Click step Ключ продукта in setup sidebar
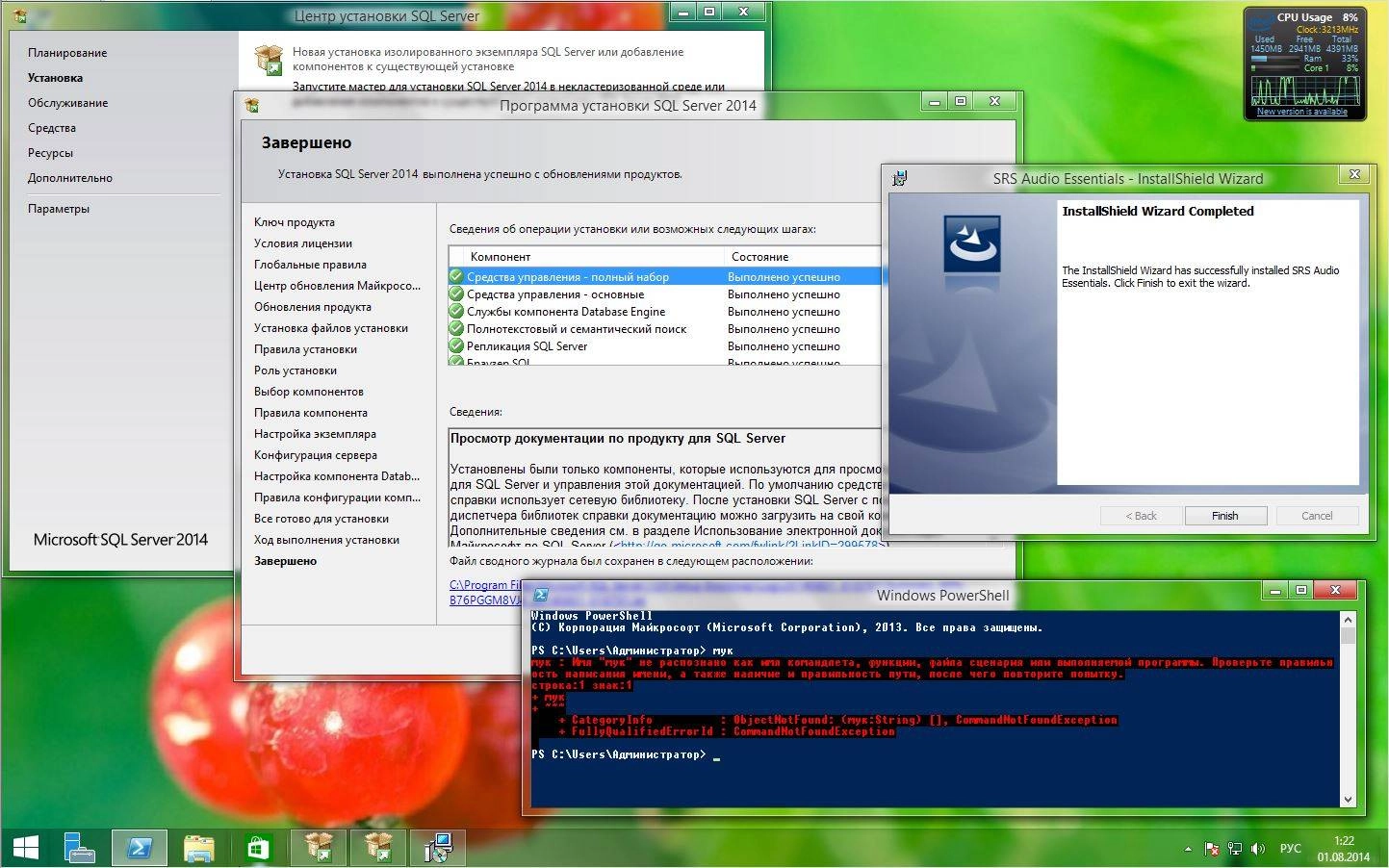The image size is (1389, 868). (295, 222)
